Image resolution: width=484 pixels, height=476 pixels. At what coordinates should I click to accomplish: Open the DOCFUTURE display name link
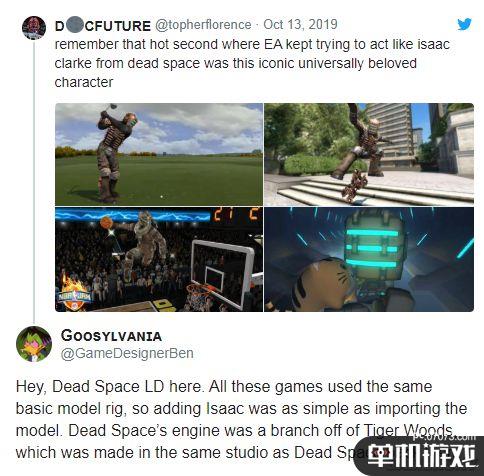(x=103, y=26)
